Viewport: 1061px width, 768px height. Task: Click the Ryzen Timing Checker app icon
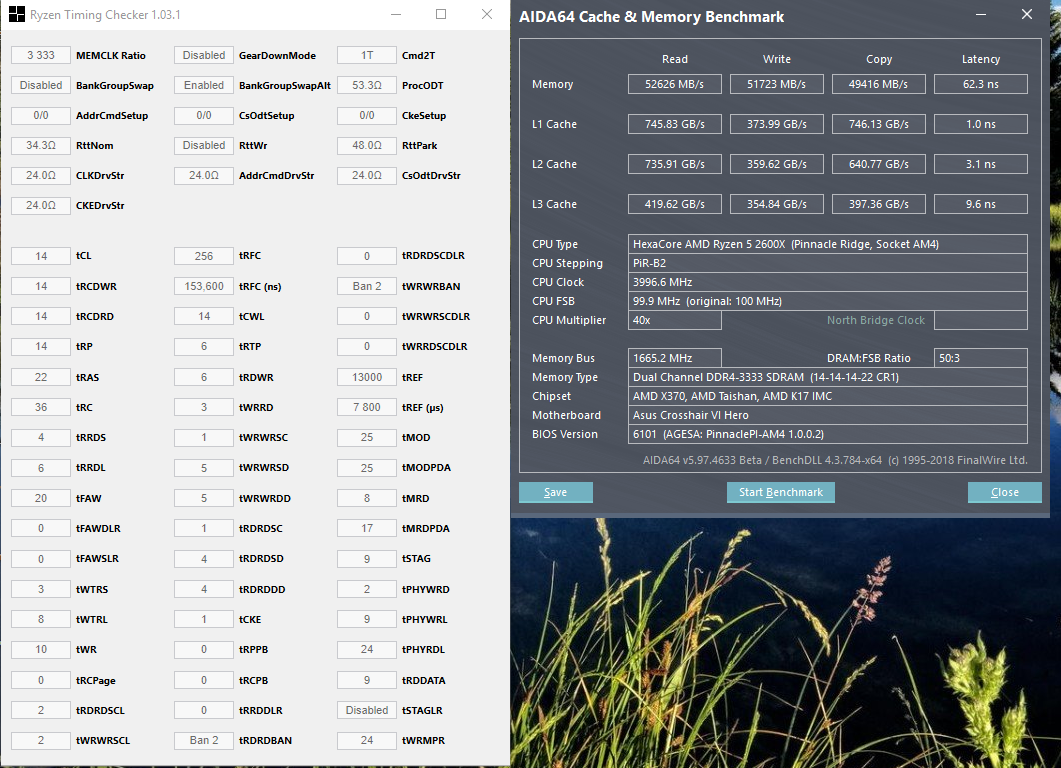pos(16,14)
